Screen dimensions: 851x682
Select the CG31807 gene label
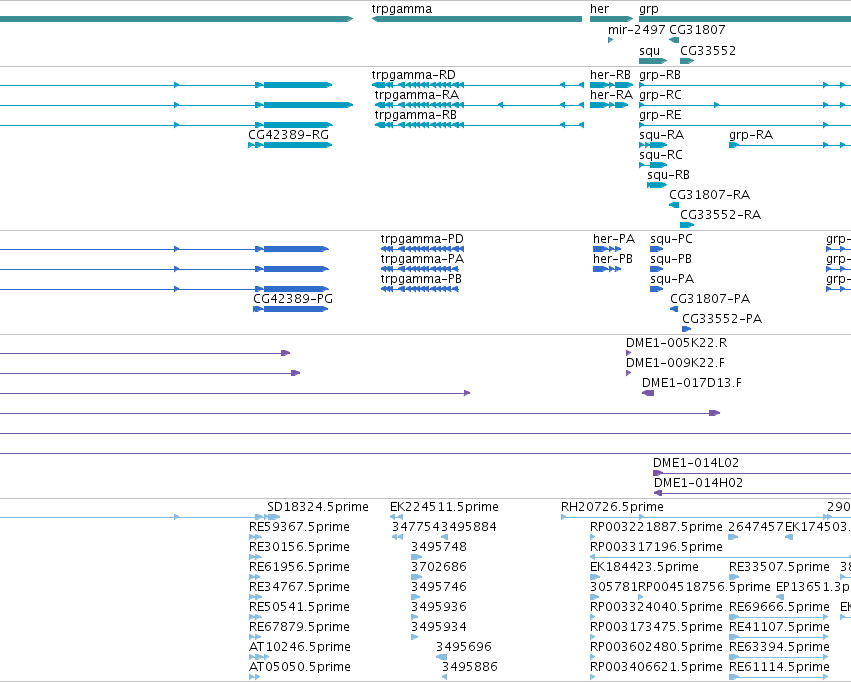click(x=697, y=30)
